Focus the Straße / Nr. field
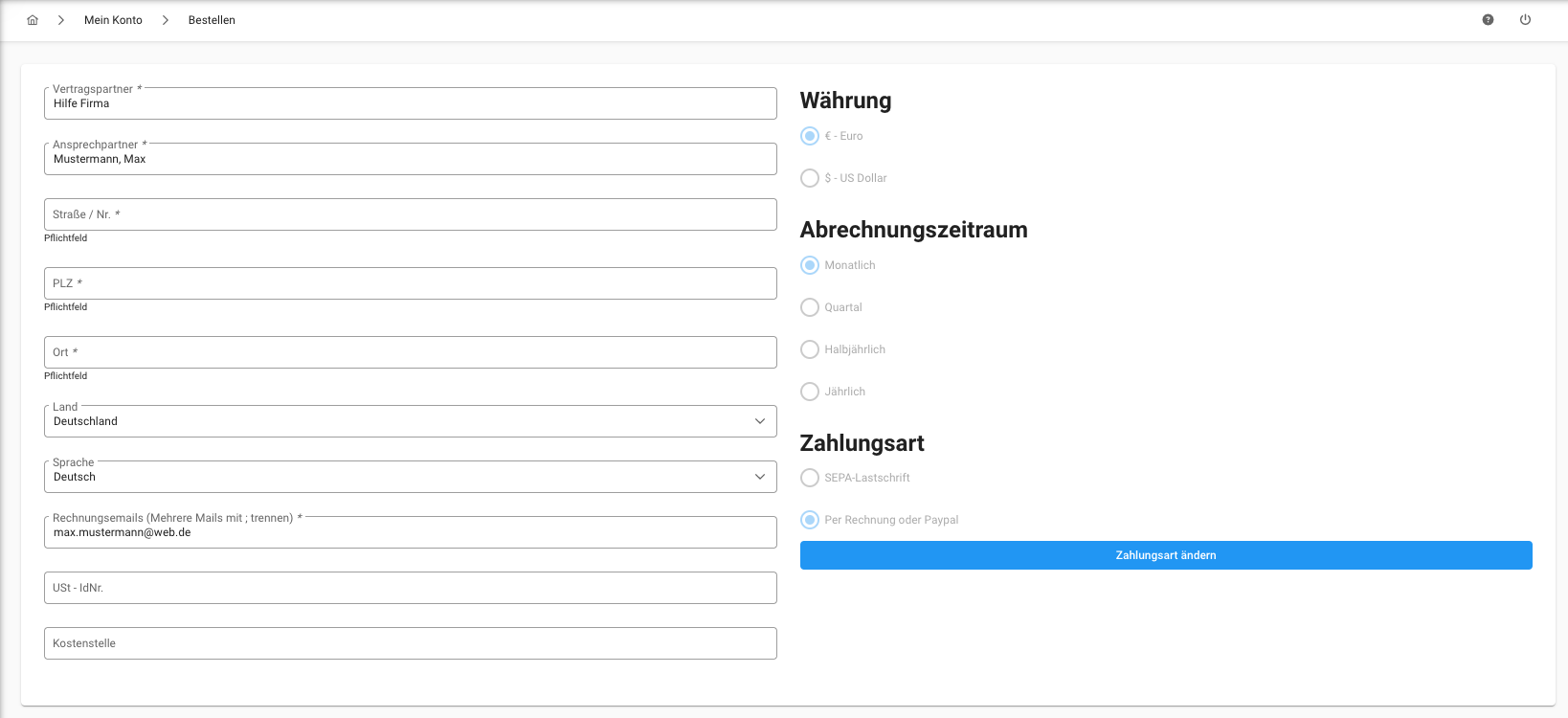The image size is (1568, 718). click(410, 214)
